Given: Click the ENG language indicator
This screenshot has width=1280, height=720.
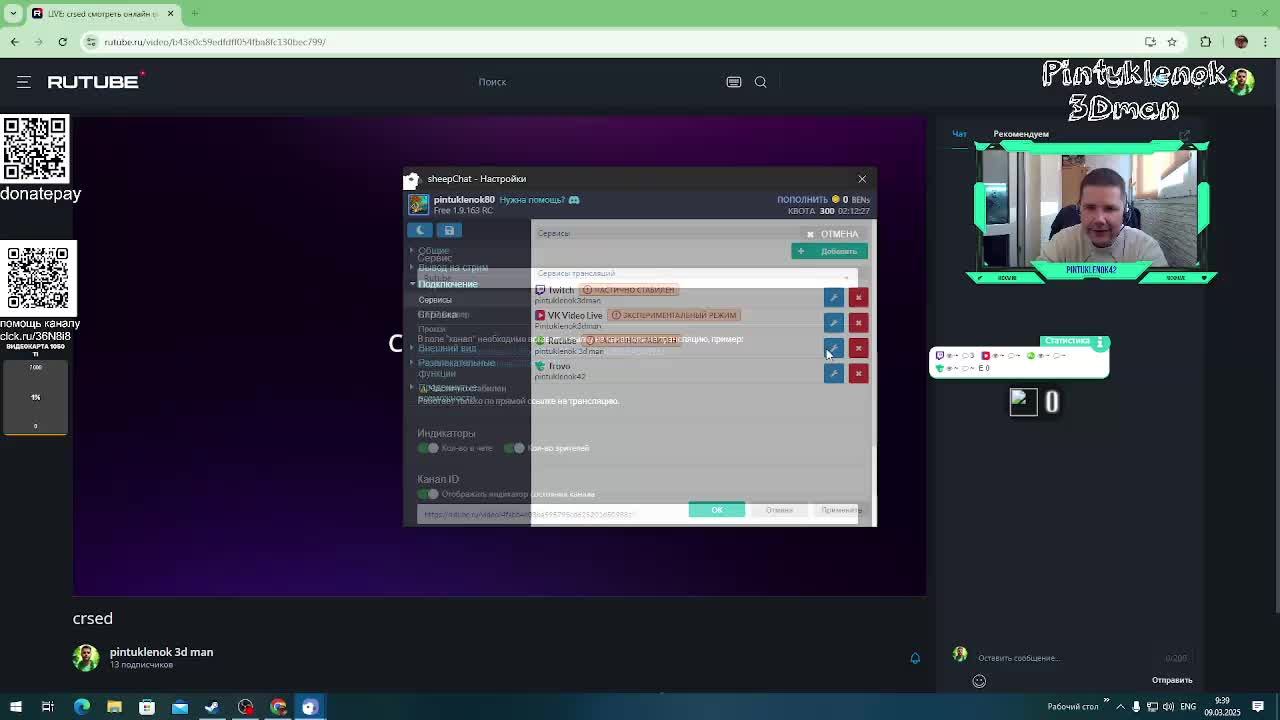Looking at the screenshot, I should coord(1189,707).
